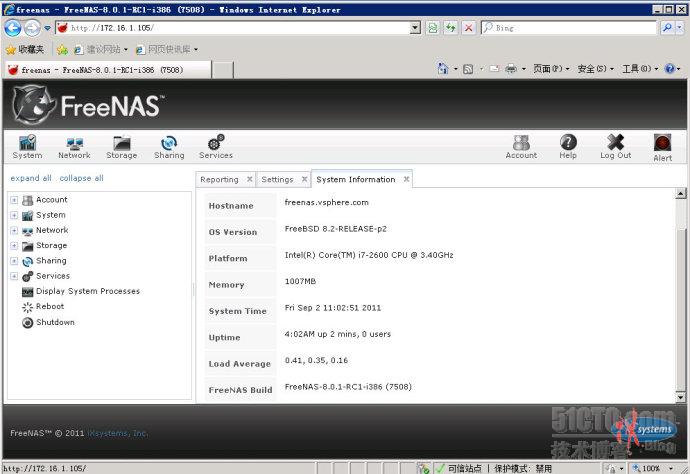Click the browser Print icon
Image resolution: width=690 pixels, height=474 pixels.
pos(511,69)
